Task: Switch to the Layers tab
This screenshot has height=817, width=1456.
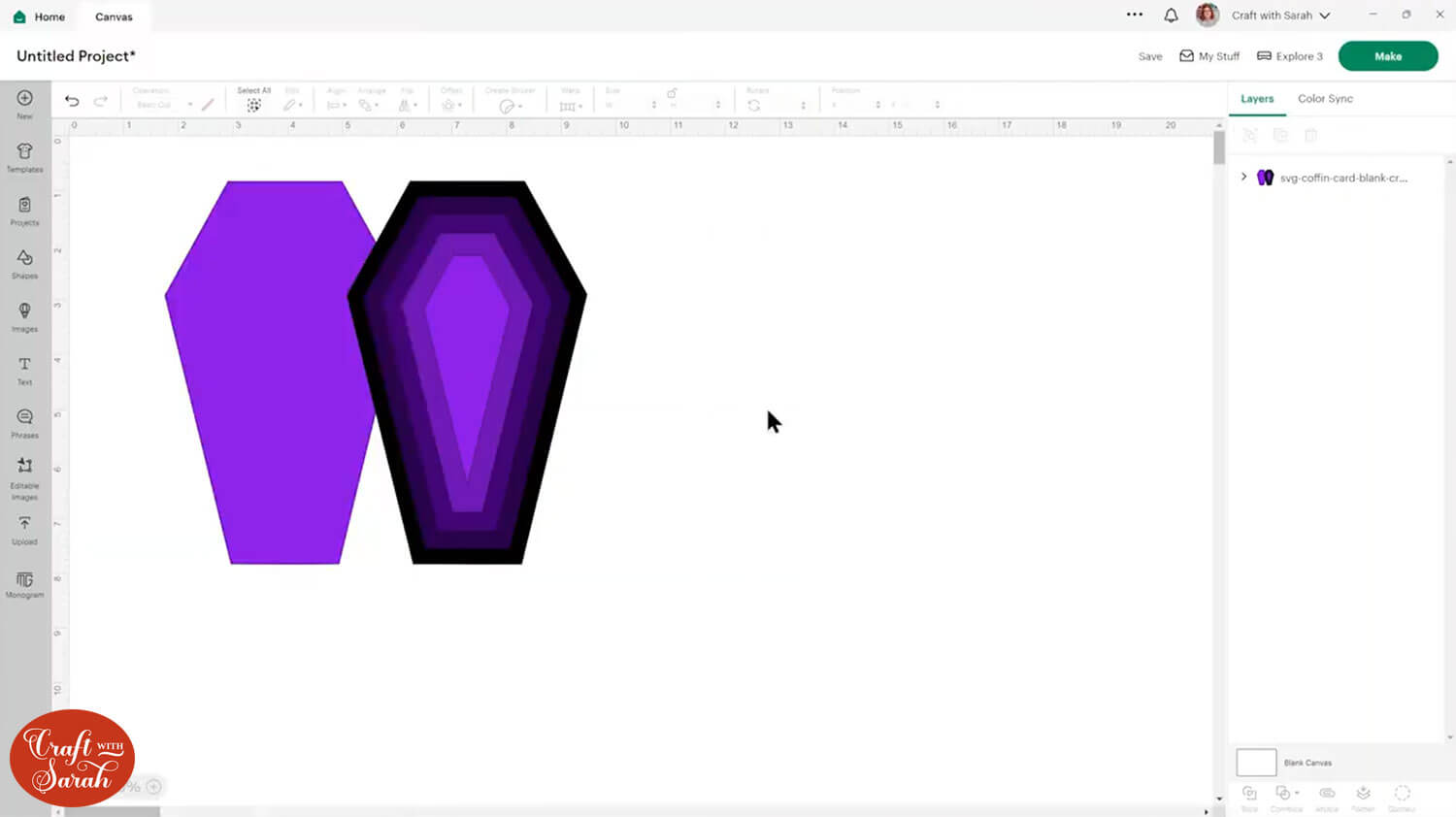Action: click(x=1257, y=99)
